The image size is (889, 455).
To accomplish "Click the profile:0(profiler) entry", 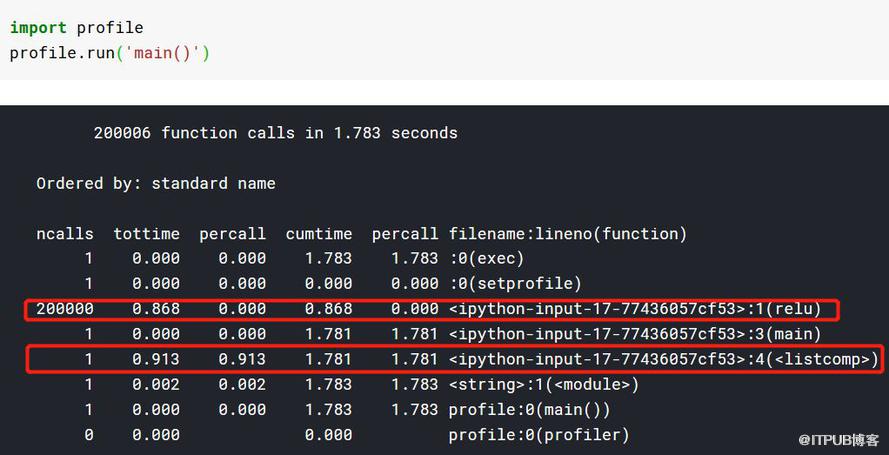I will (x=539, y=435).
